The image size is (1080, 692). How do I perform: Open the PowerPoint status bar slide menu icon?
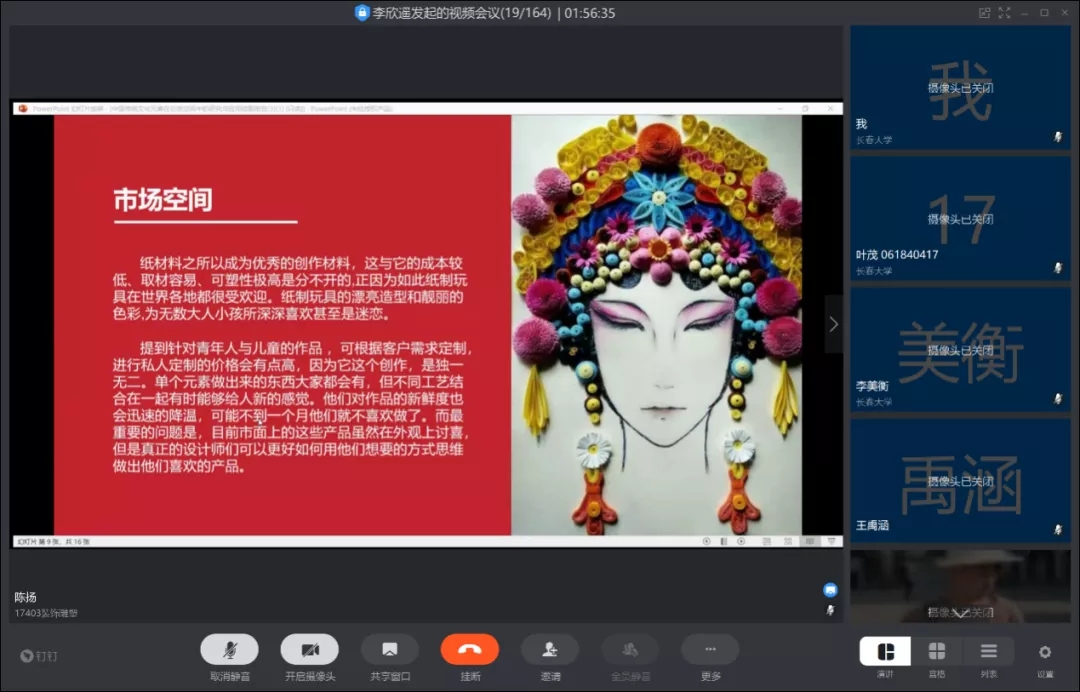723,542
